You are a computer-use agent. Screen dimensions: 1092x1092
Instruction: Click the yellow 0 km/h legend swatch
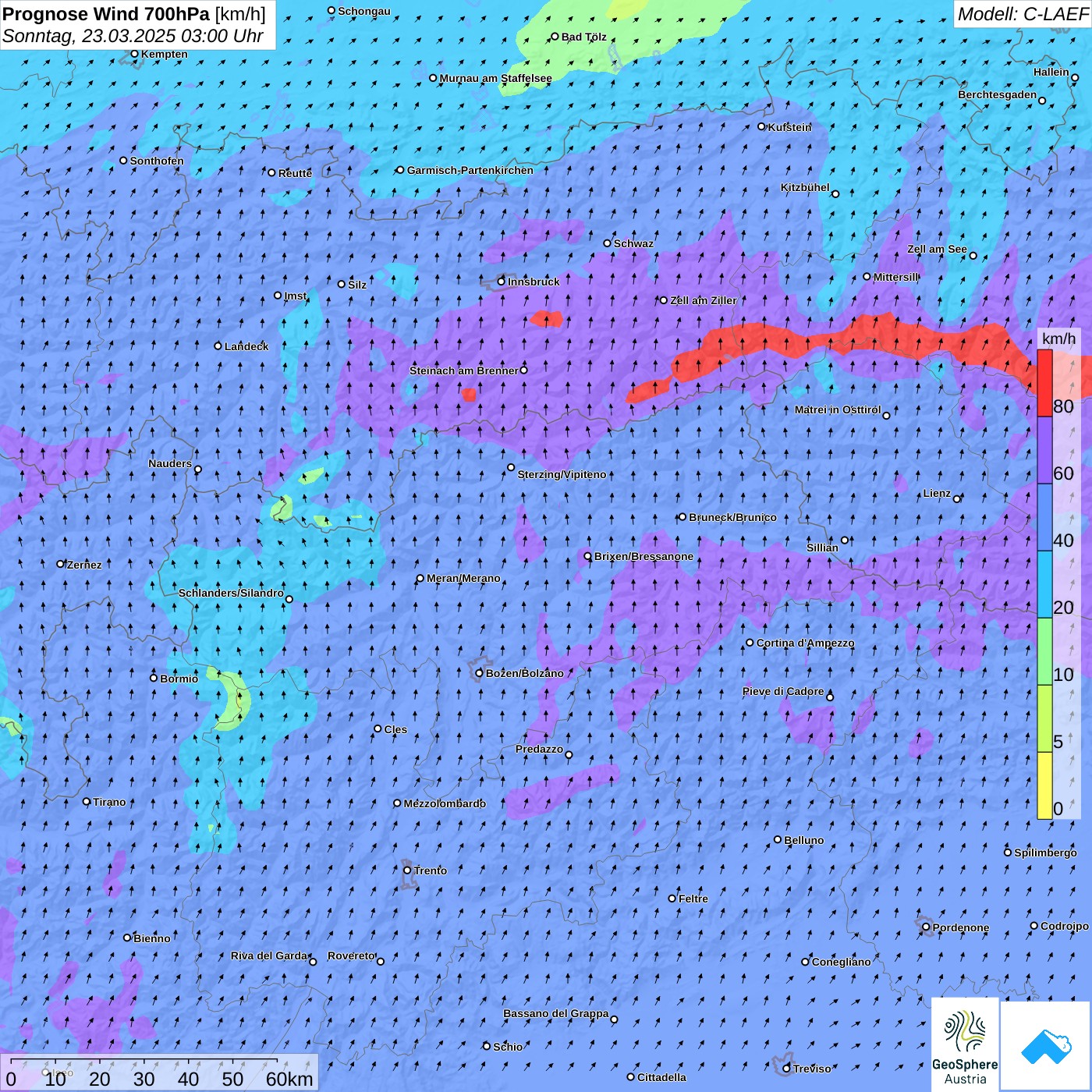1044,785
